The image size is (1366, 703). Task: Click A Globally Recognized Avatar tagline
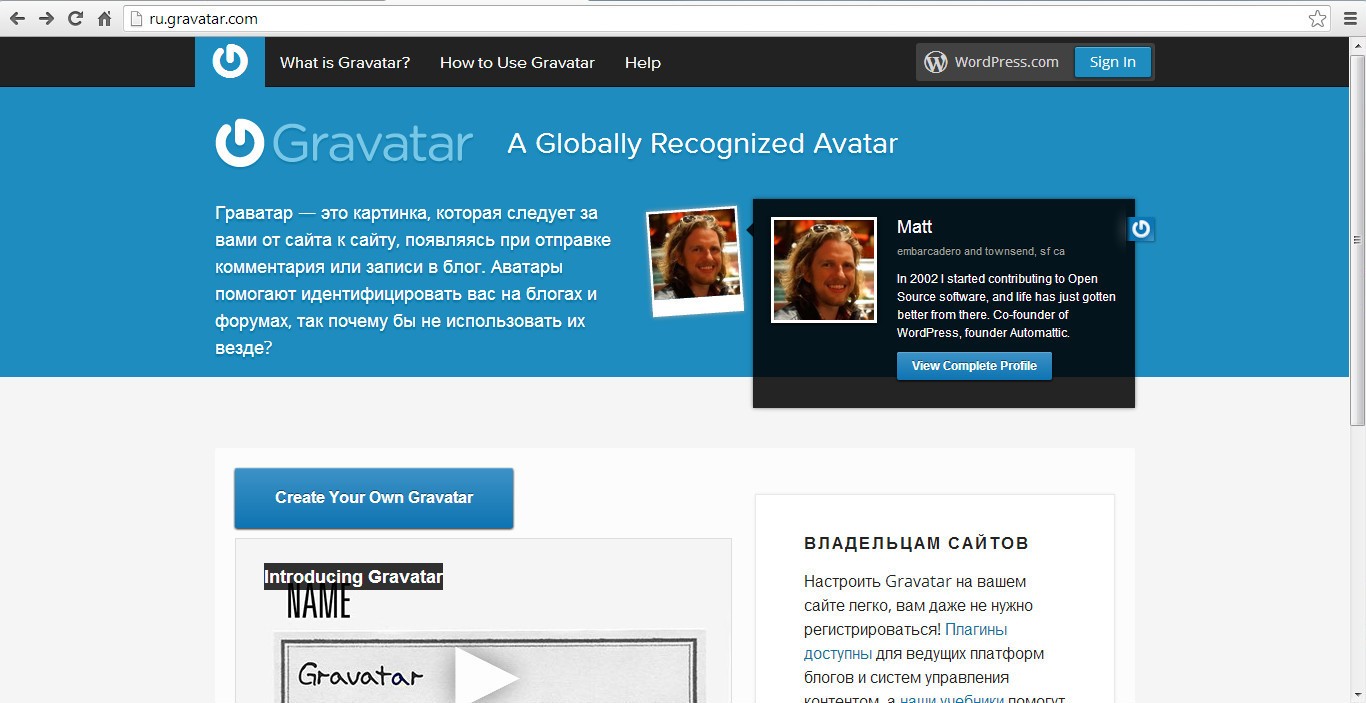click(x=703, y=143)
